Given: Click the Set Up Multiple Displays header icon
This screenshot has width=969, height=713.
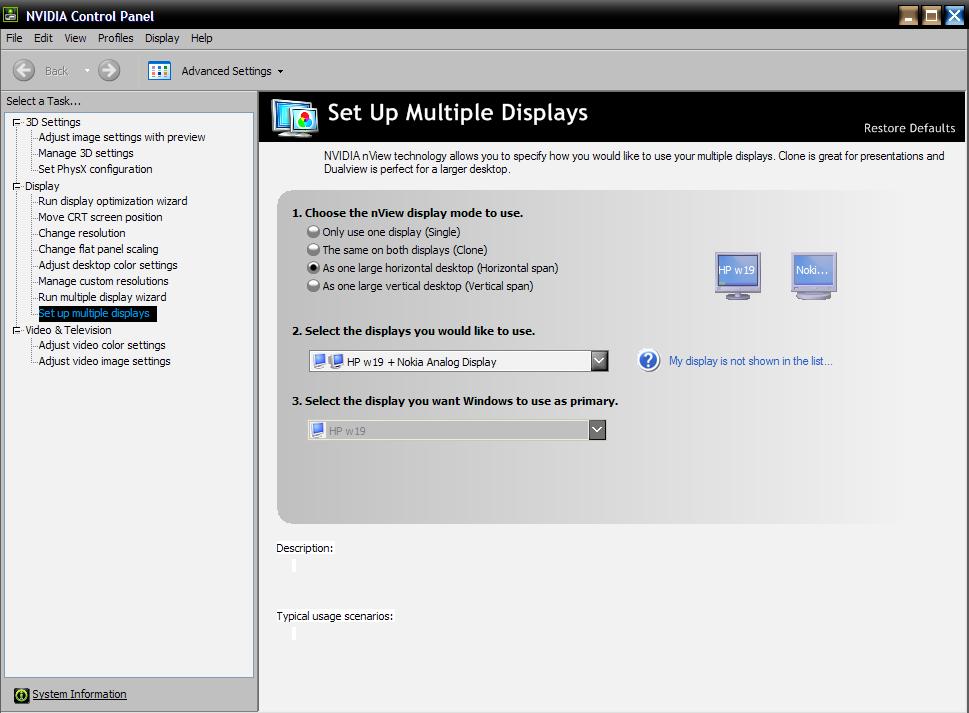Looking at the screenshot, I should pyautogui.click(x=295, y=117).
